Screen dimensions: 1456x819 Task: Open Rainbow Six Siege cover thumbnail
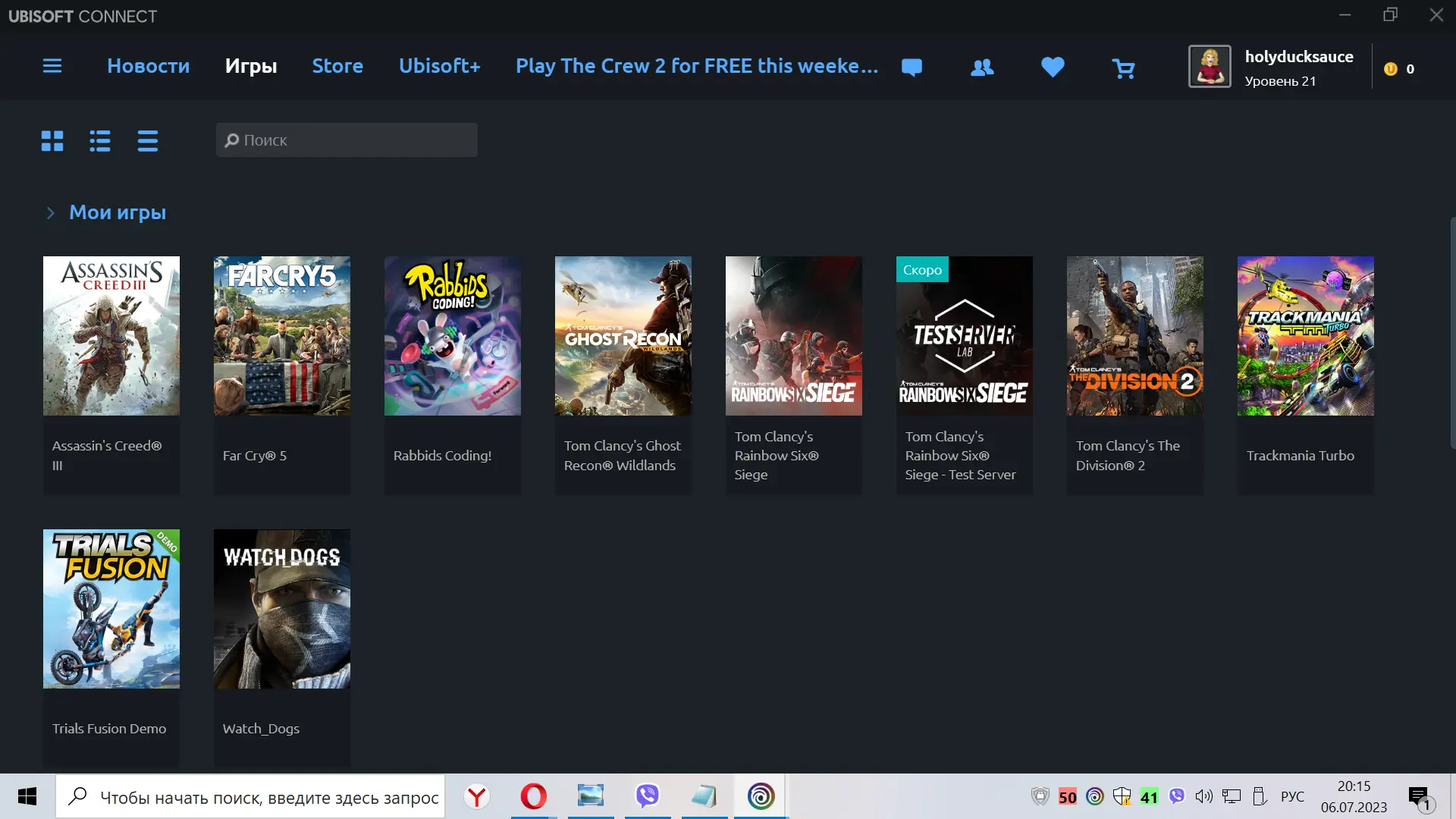click(x=794, y=336)
